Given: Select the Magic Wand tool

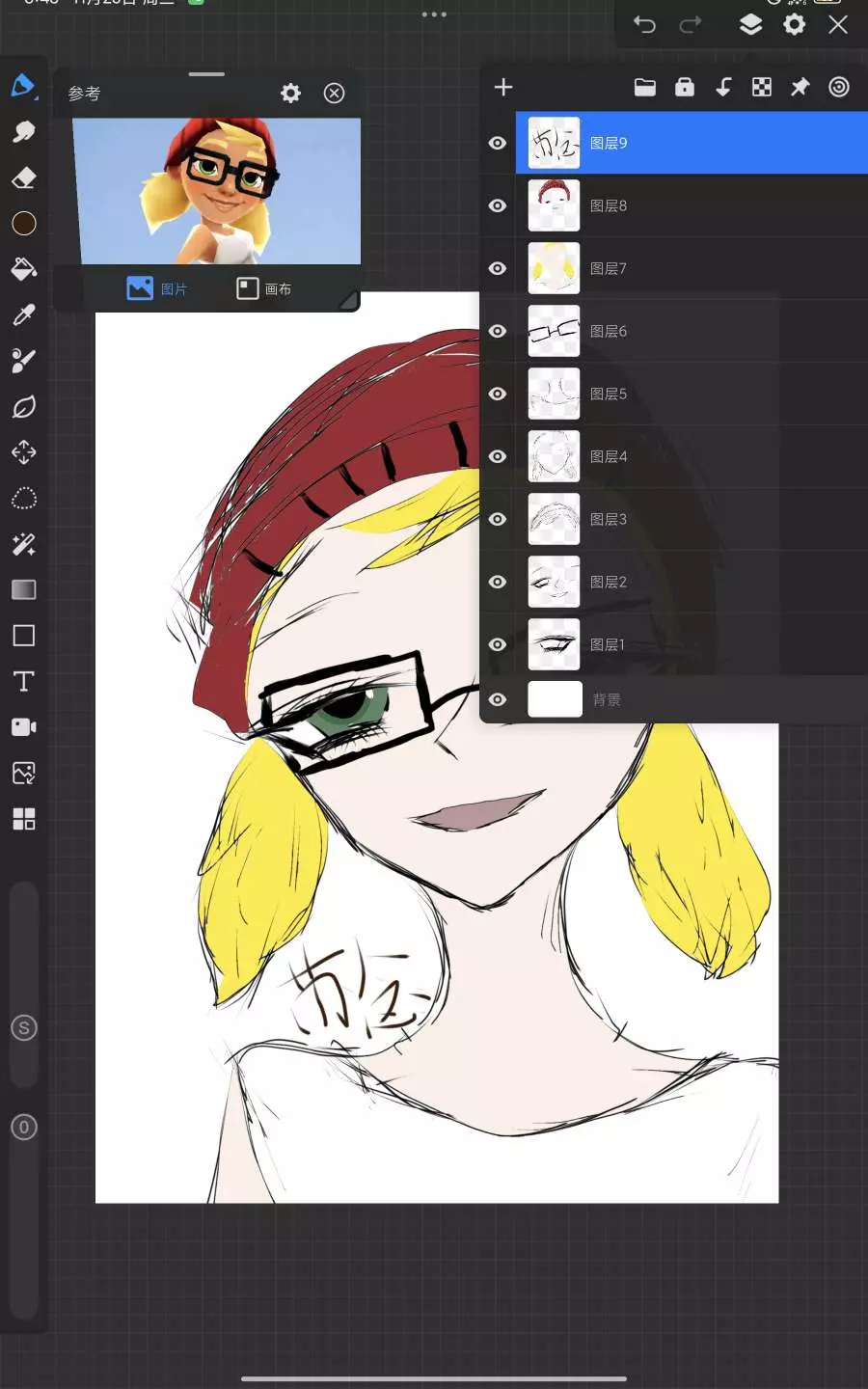Looking at the screenshot, I should 23,544.
